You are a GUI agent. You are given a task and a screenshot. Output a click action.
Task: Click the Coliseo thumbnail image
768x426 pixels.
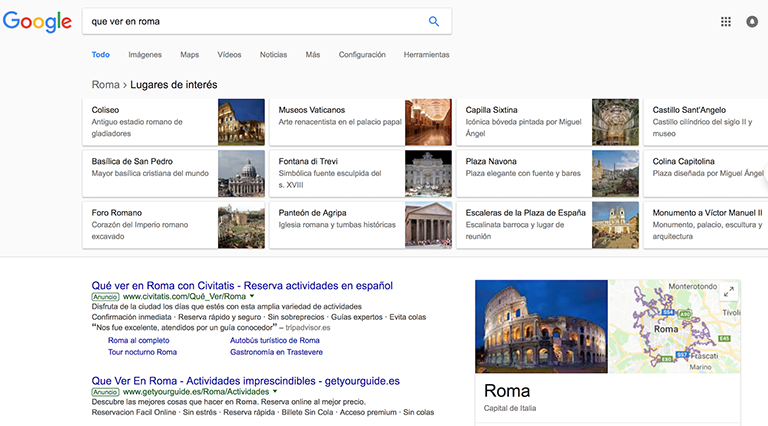(241, 122)
